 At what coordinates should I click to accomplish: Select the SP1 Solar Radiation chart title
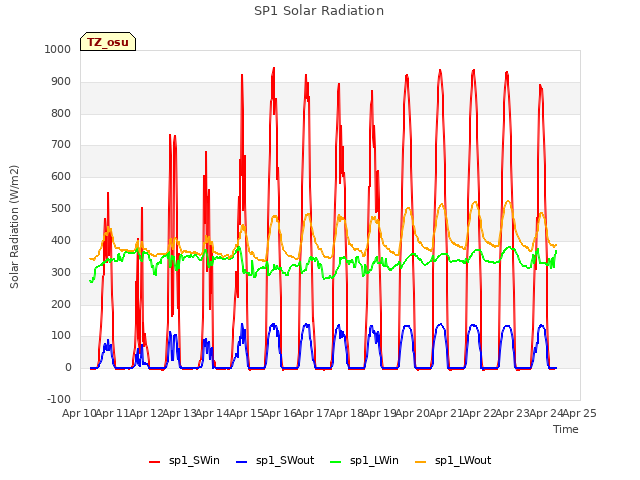(x=319, y=11)
